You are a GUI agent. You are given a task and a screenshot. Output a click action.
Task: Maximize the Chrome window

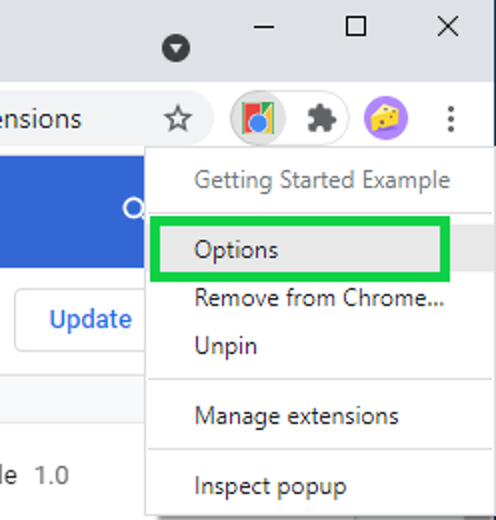click(x=356, y=26)
